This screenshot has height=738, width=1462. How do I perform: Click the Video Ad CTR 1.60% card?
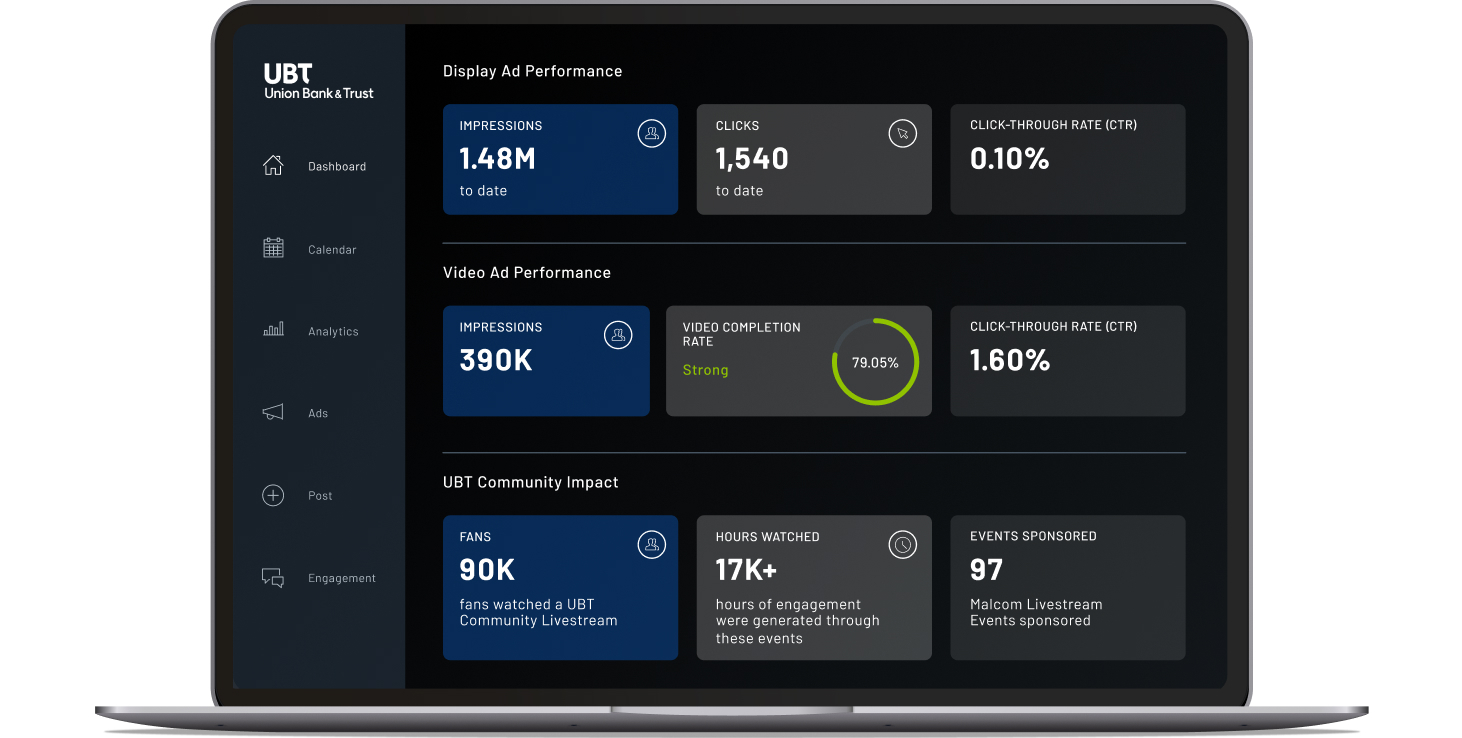point(1067,360)
